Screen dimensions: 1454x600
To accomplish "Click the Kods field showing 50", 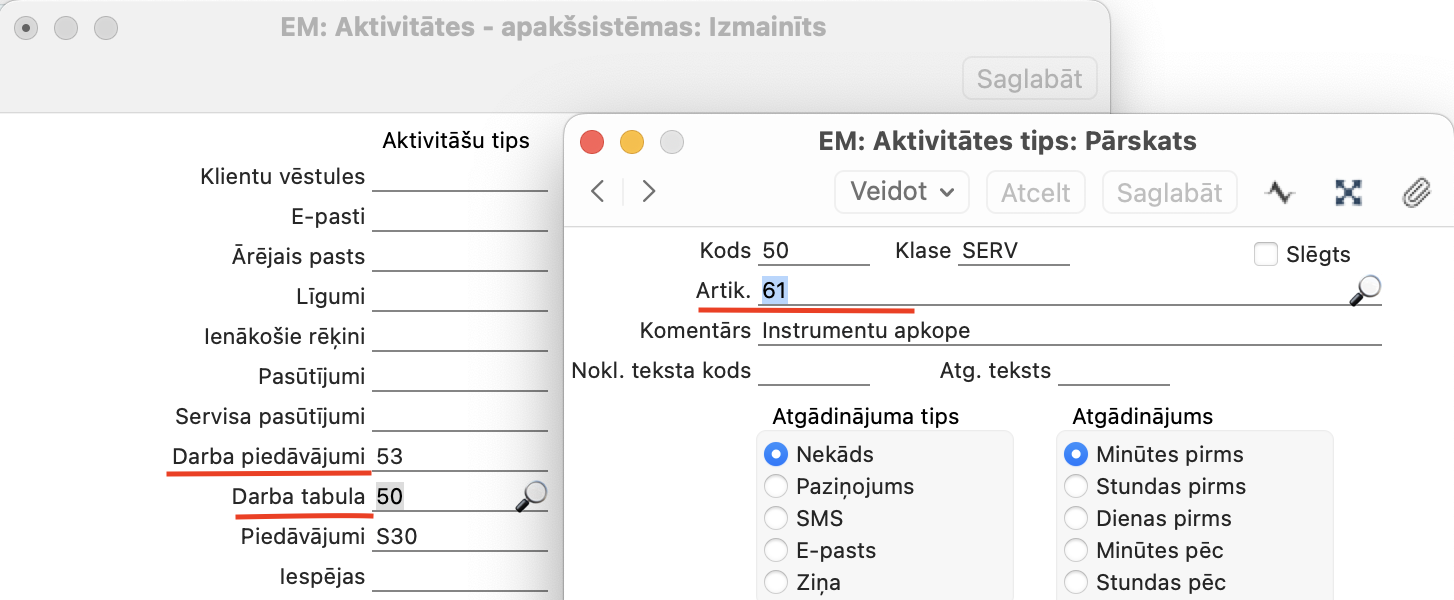I will tap(814, 252).
